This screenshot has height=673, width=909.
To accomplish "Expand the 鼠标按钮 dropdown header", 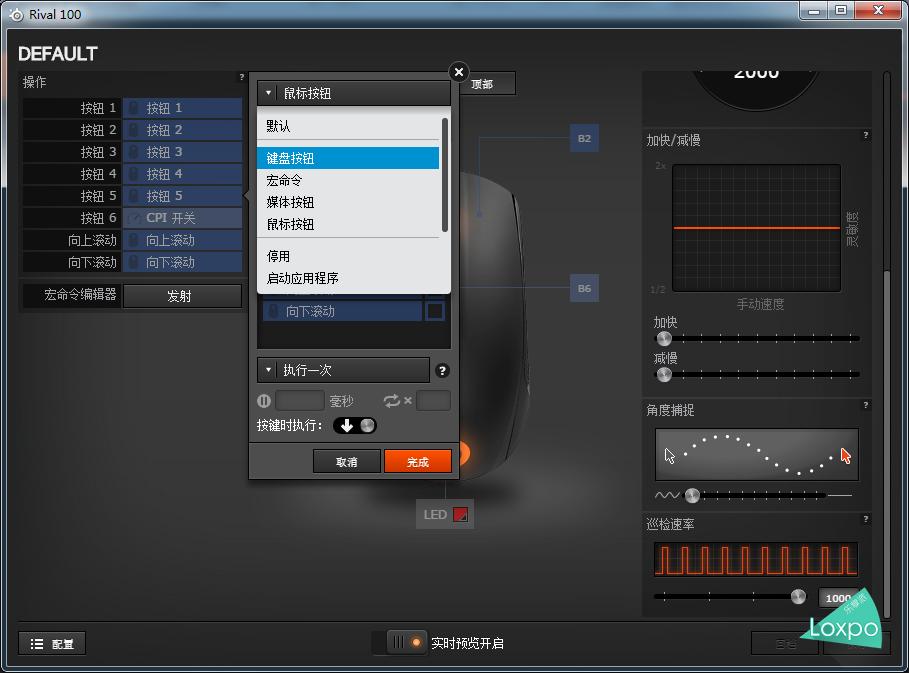I will click(x=353, y=93).
